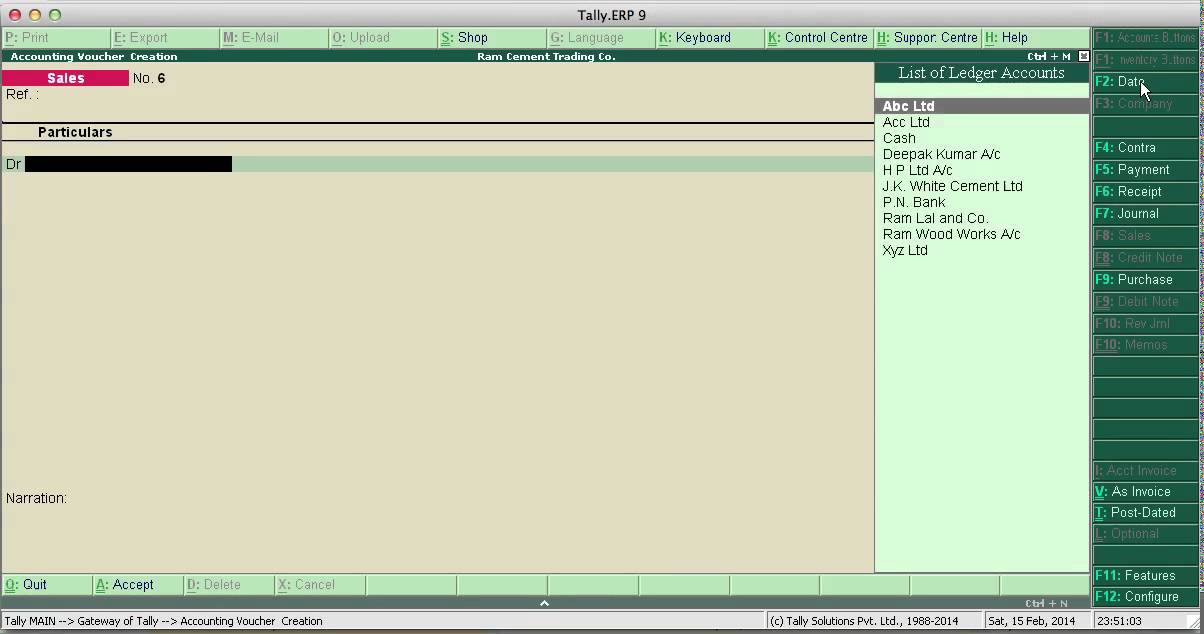The image size is (1204, 634).
Task: Open the Language menu button
Action: pyautogui.click(x=601, y=38)
